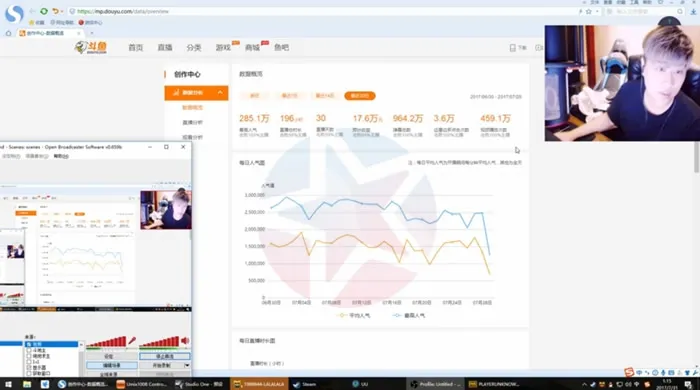
Task: Click the browser home icon beside tab
Action: (8, 33)
